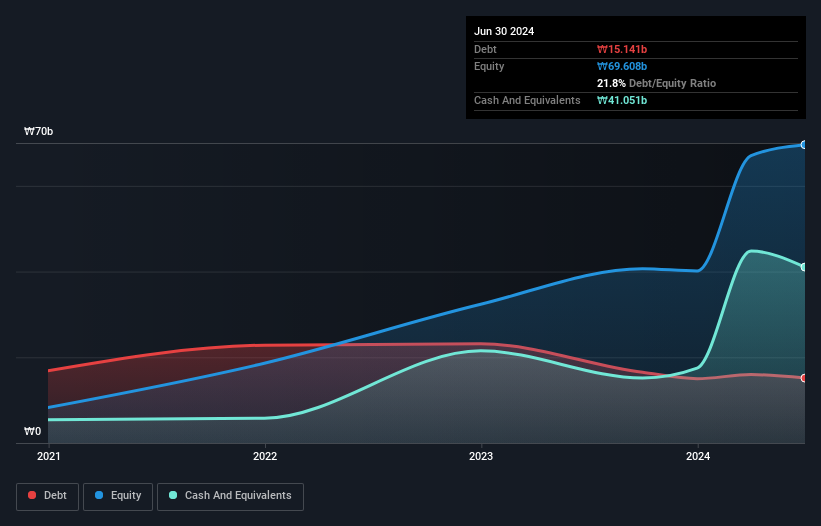Click the ₩0 y-axis label

[32, 431]
